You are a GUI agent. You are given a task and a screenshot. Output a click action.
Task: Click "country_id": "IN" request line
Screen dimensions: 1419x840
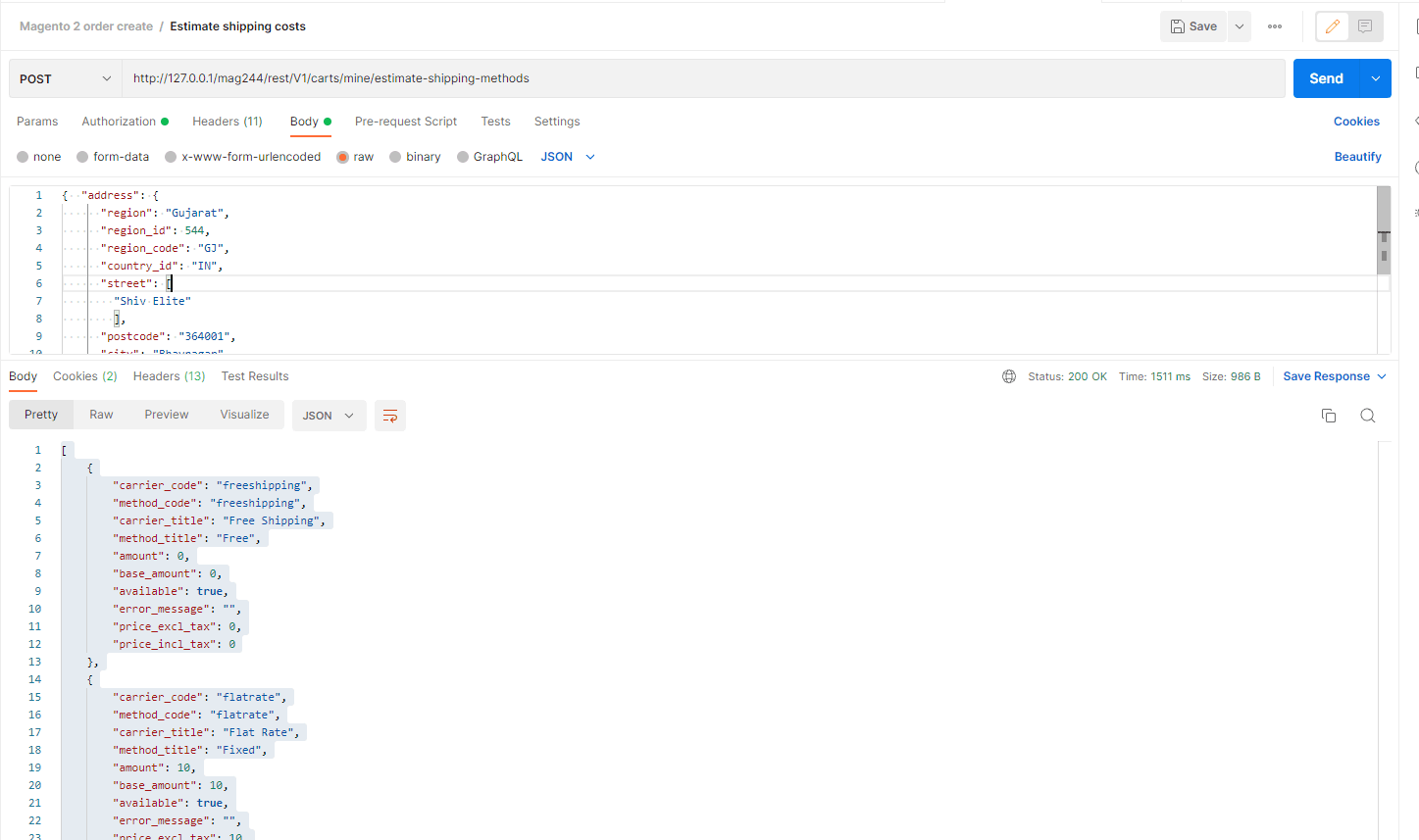click(x=162, y=266)
